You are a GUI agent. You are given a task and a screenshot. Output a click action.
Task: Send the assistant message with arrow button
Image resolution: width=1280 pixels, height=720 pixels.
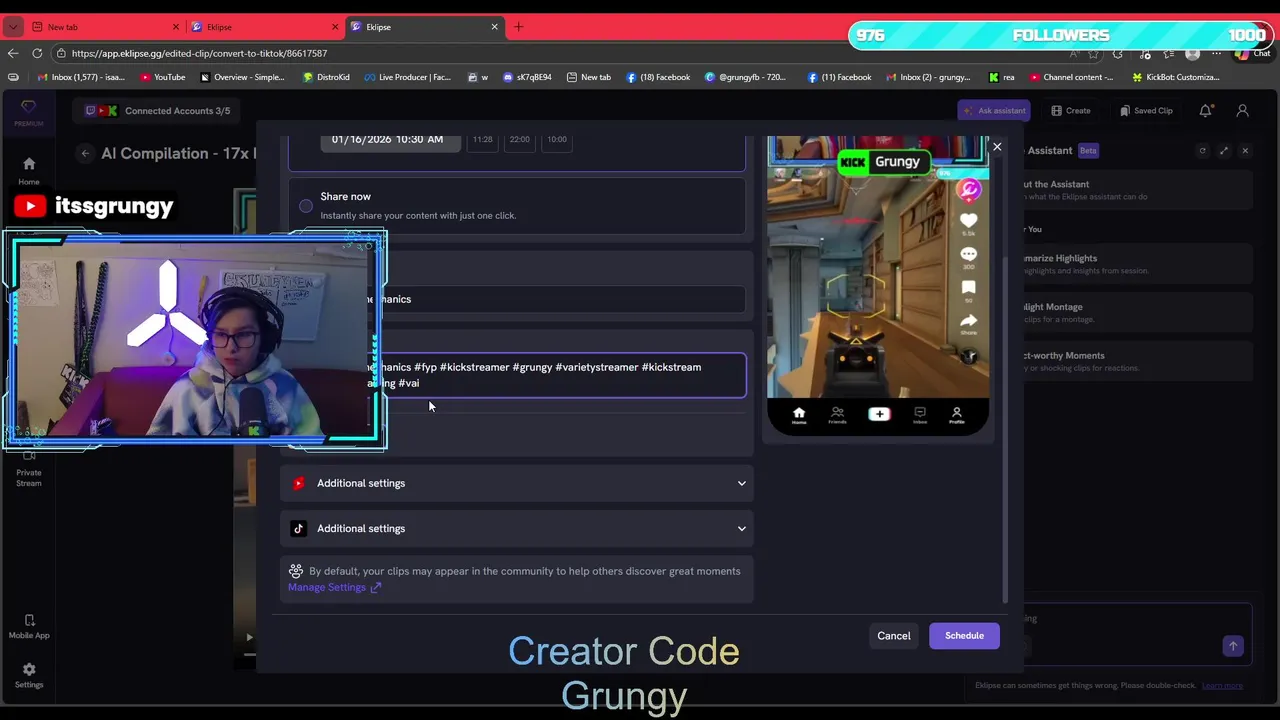click(x=1233, y=646)
